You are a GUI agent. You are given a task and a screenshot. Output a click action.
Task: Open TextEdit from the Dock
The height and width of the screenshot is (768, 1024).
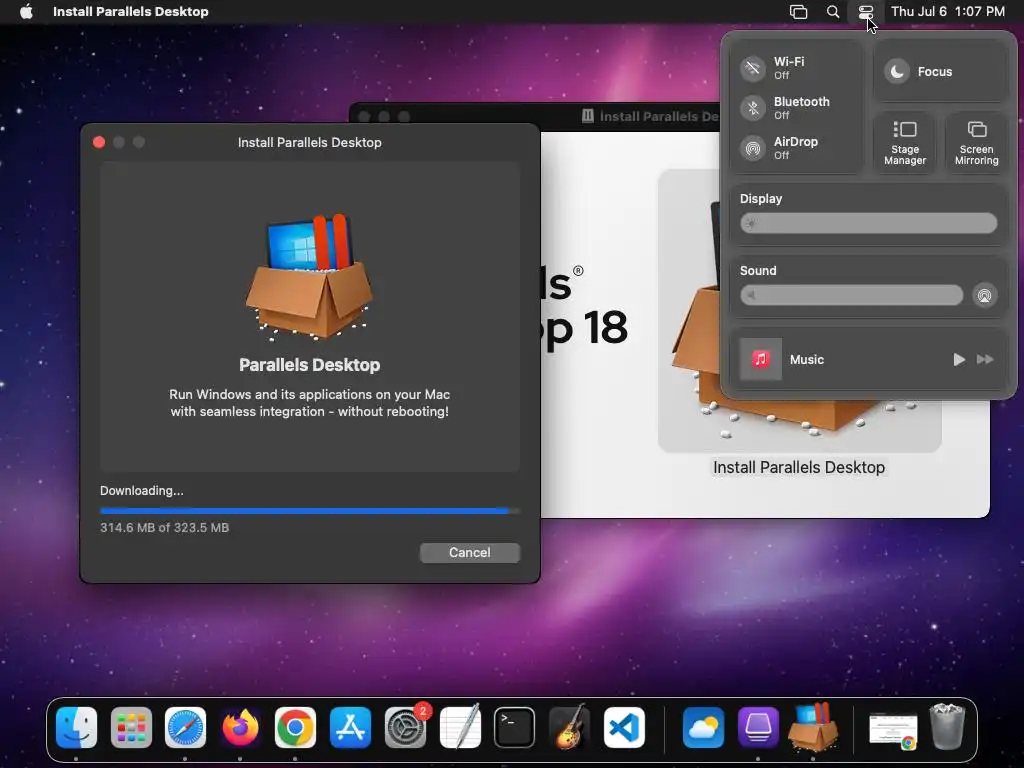point(460,728)
